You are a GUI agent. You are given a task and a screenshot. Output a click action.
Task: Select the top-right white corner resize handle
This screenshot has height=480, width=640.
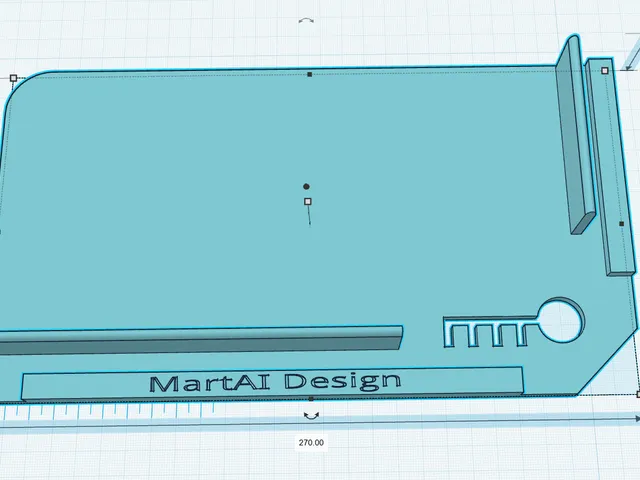(x=605, y=71)
